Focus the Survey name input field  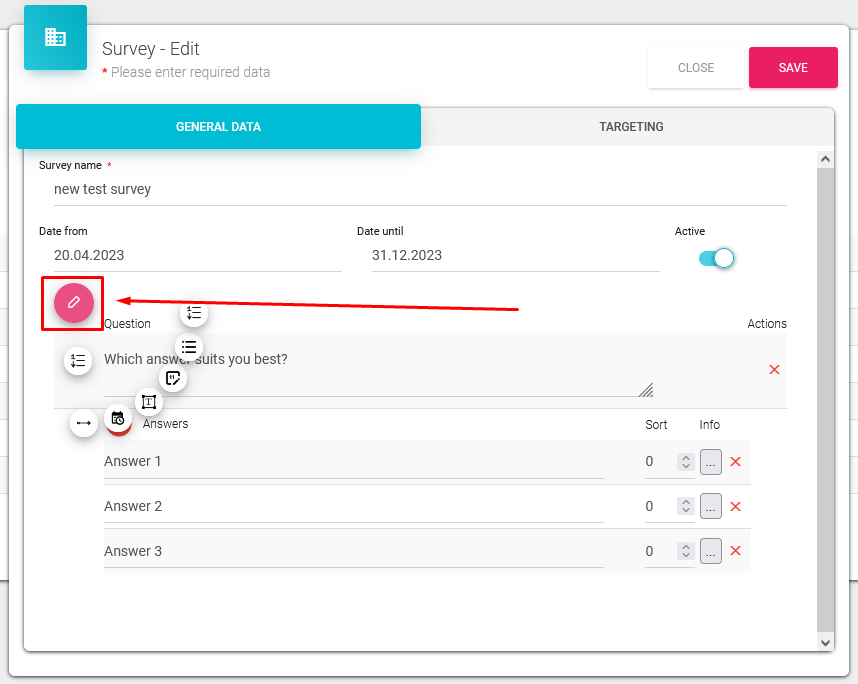[x=420, y=189]
